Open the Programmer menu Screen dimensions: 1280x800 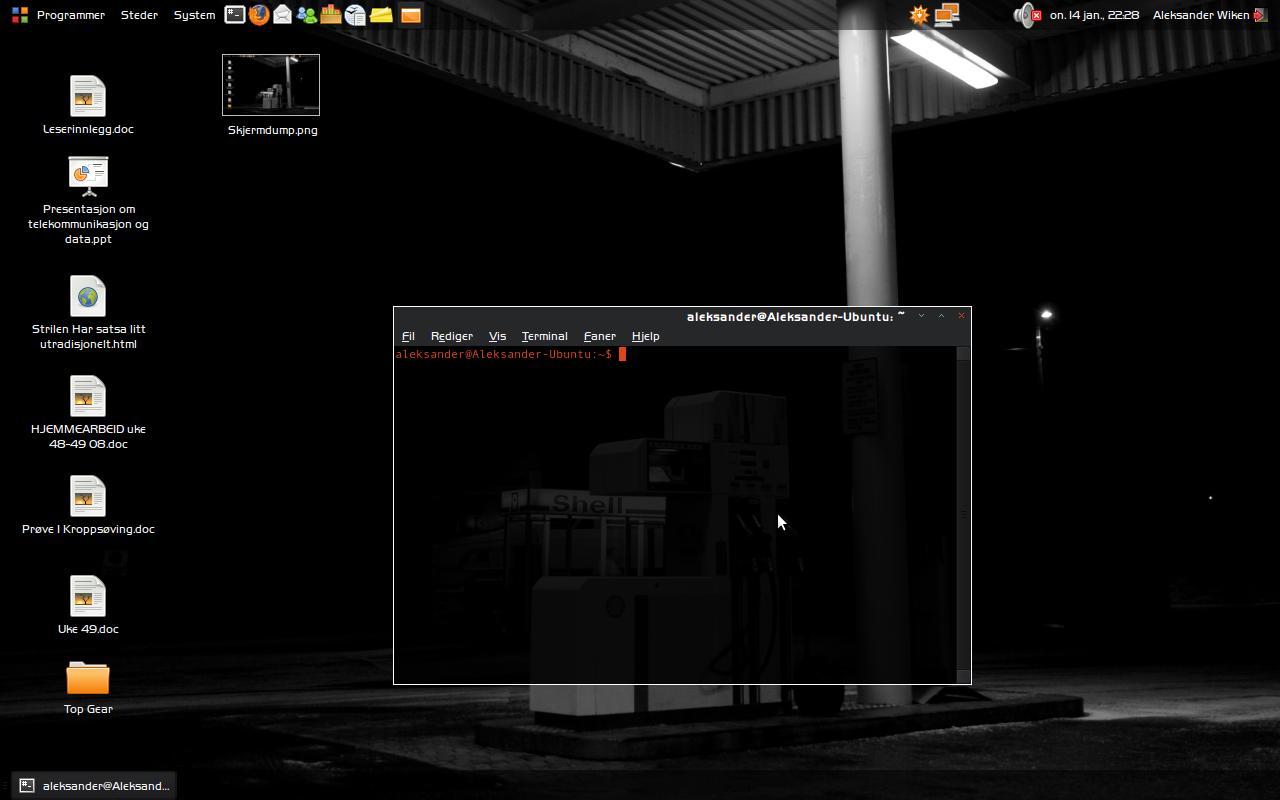click(x=71, y=15)
